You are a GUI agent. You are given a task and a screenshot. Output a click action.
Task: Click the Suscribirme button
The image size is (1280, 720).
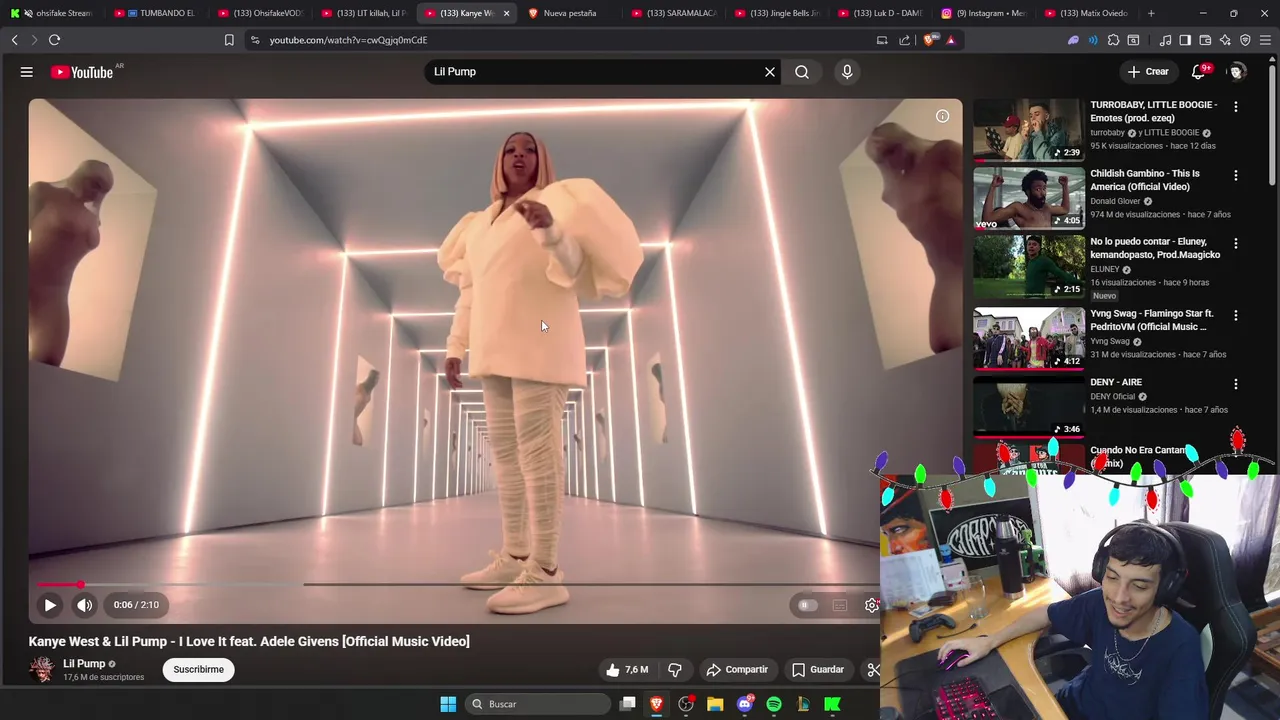click(198, 670)
